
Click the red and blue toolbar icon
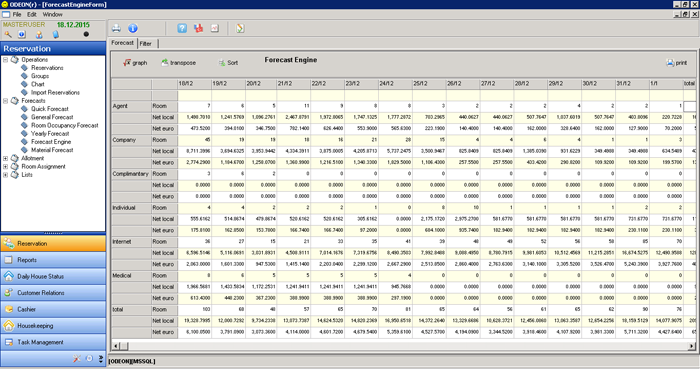click(x=198, y=29)
